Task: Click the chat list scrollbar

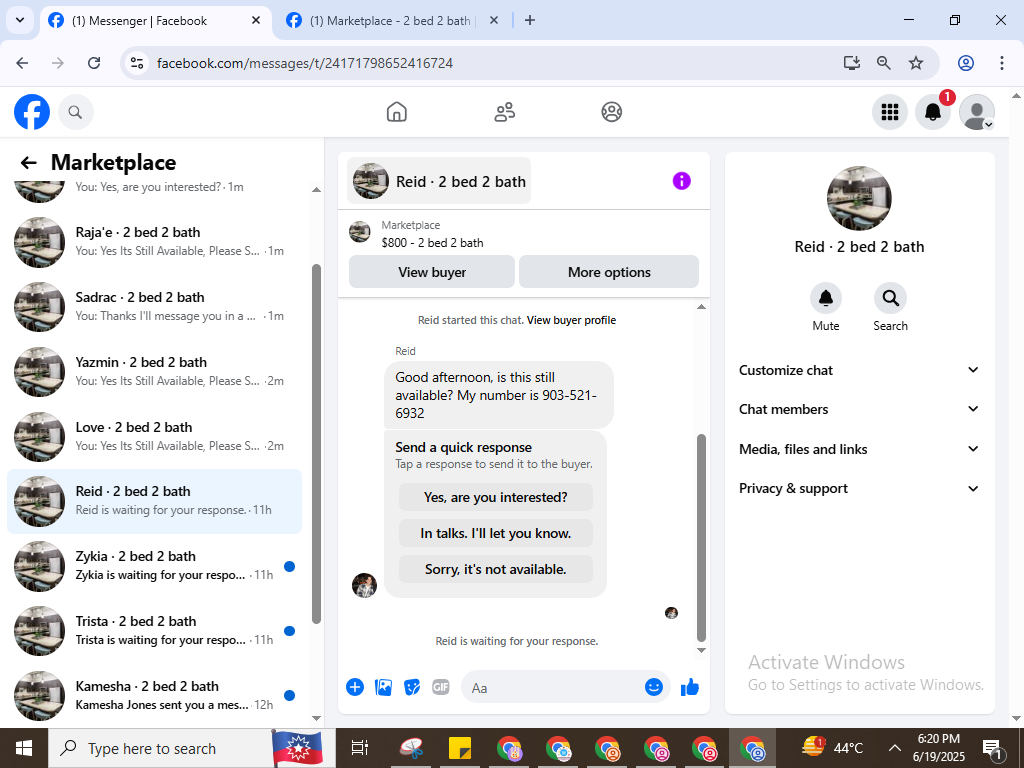Action: (x=316, y=444)
